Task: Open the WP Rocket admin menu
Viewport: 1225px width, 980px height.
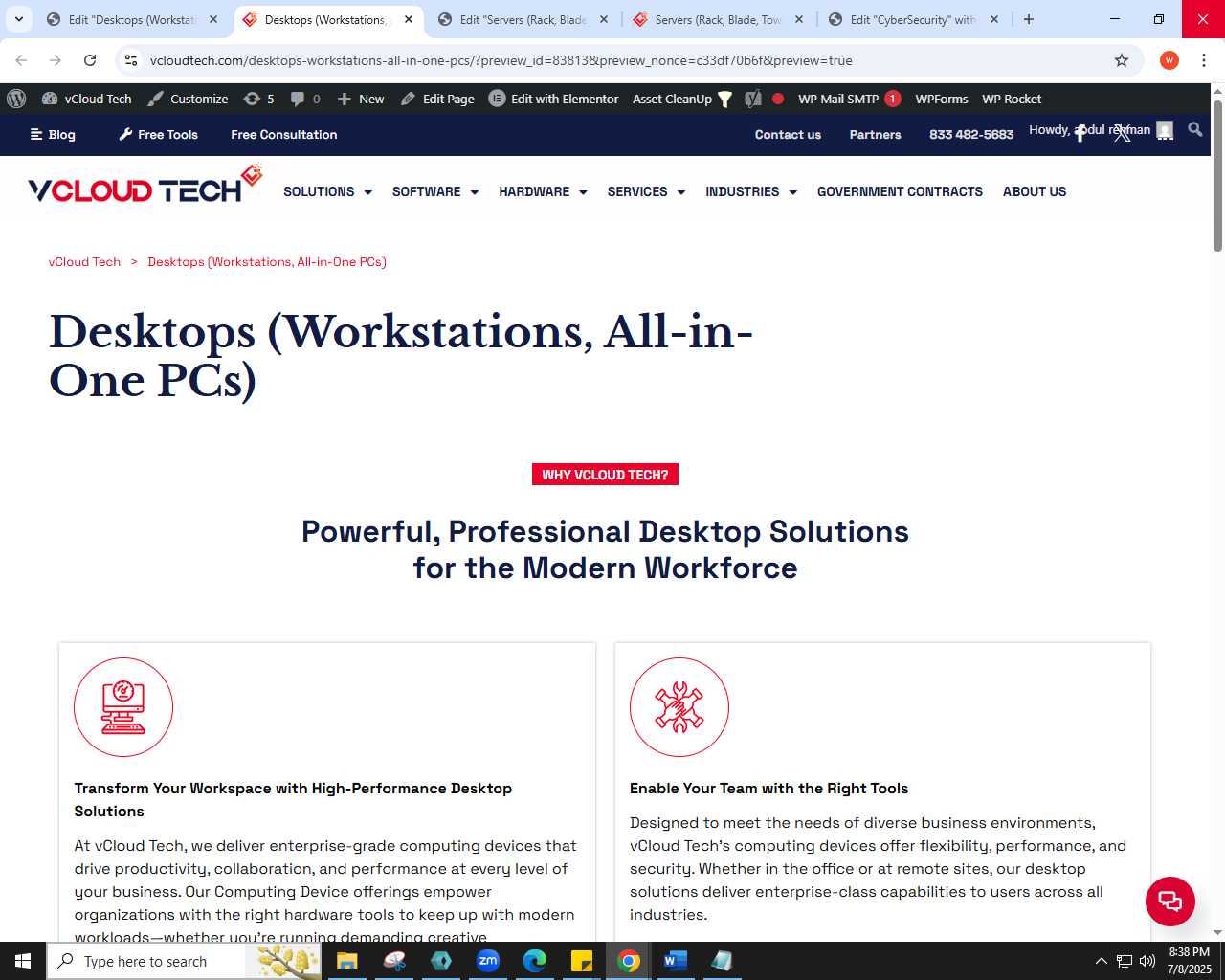Action: 1012,99
